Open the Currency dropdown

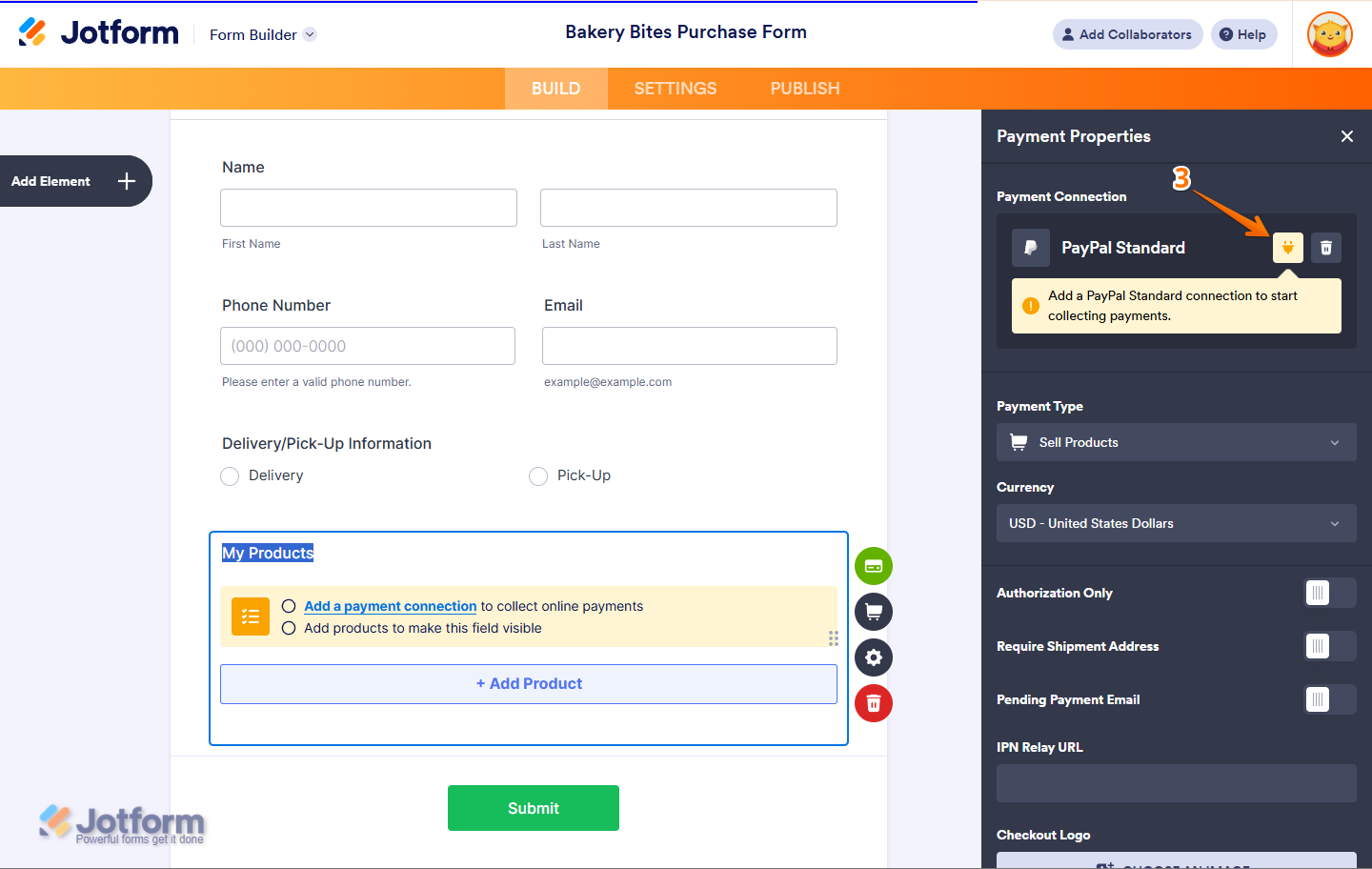point(1176,523)
